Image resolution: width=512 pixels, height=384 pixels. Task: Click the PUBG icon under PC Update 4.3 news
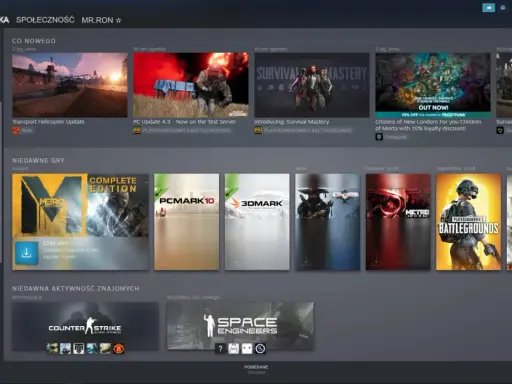click(137, 130)
